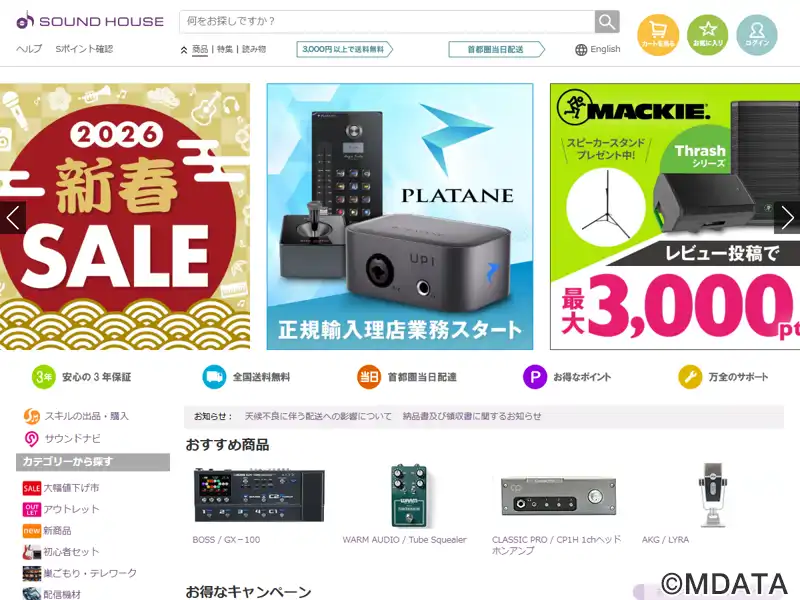This screenshot has width=800, height=600.
Task: Click the teal login user icon
Action: (757, 35)
